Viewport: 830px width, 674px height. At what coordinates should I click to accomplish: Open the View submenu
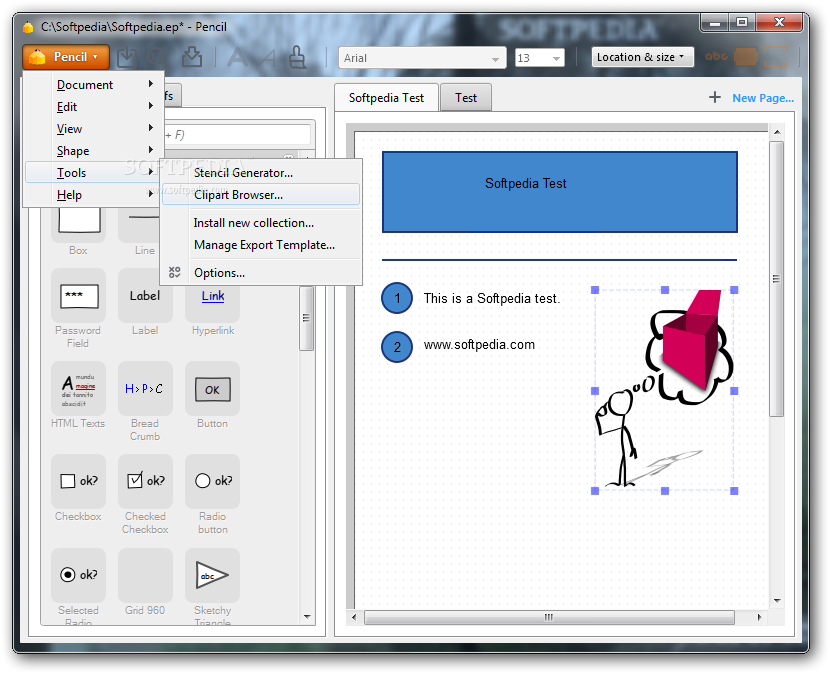[93, 129]
